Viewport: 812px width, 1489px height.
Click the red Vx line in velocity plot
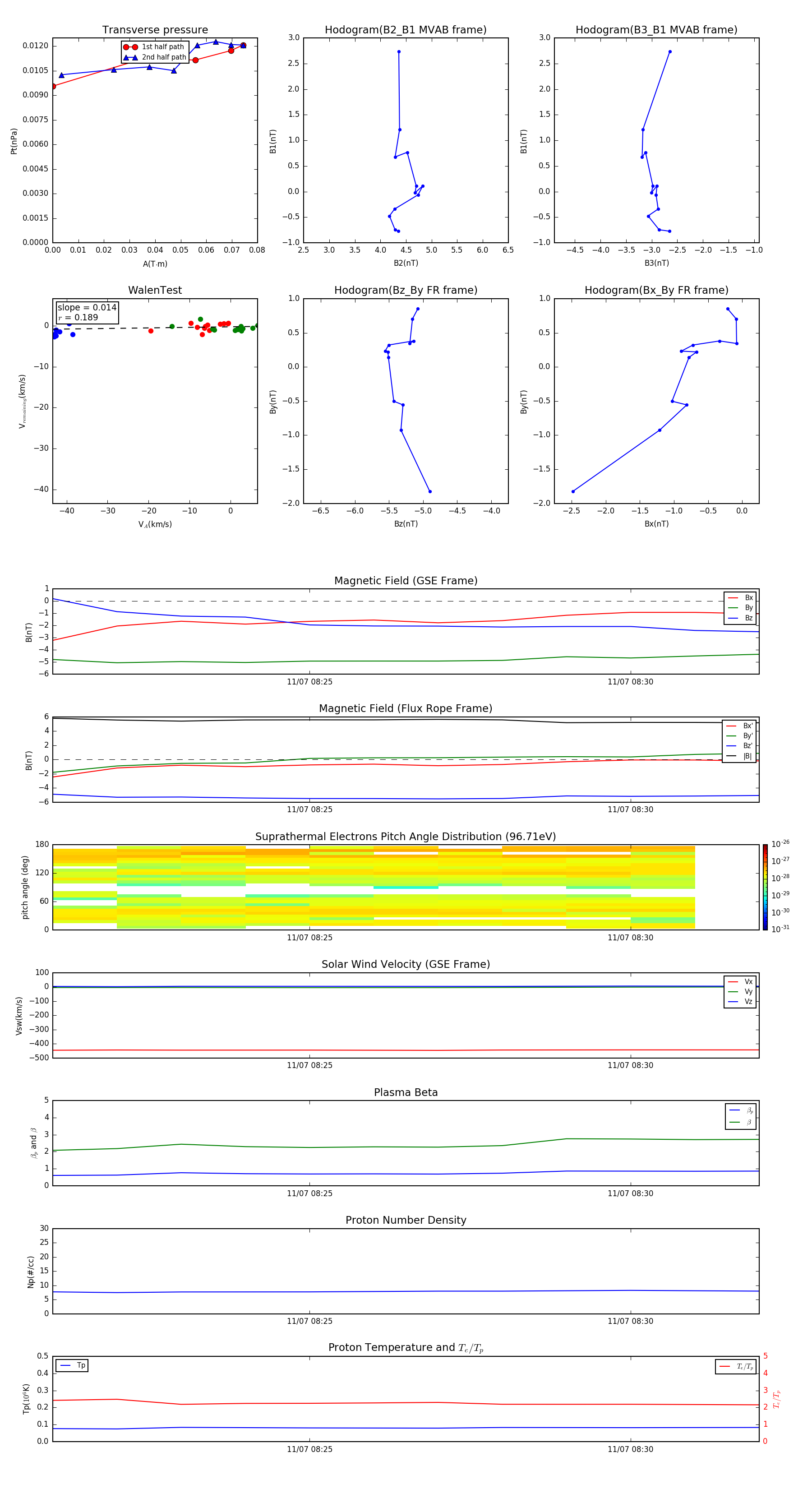coord(406,1050)
